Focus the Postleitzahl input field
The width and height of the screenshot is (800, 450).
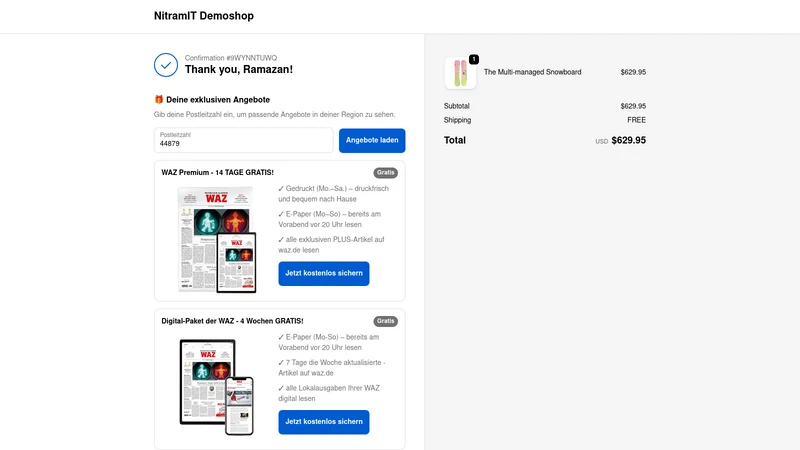coord(243,140)
